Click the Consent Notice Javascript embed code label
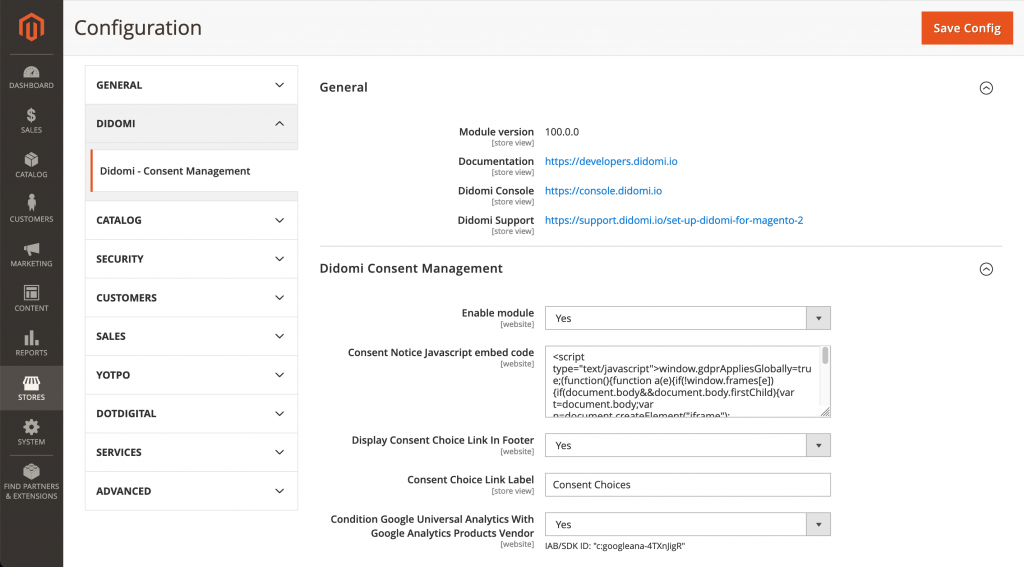Image resolution: width=1024 pixels, height=567 pixels. tap(441, 353)
